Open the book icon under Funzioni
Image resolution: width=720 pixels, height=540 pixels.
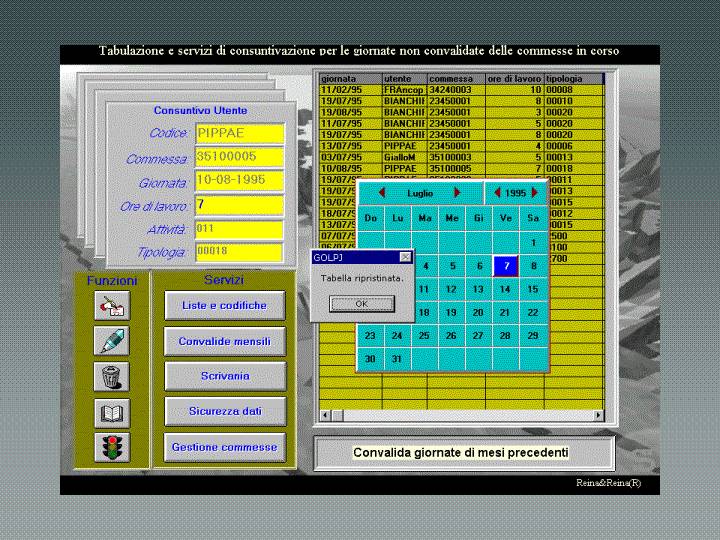tap(111, 412)
